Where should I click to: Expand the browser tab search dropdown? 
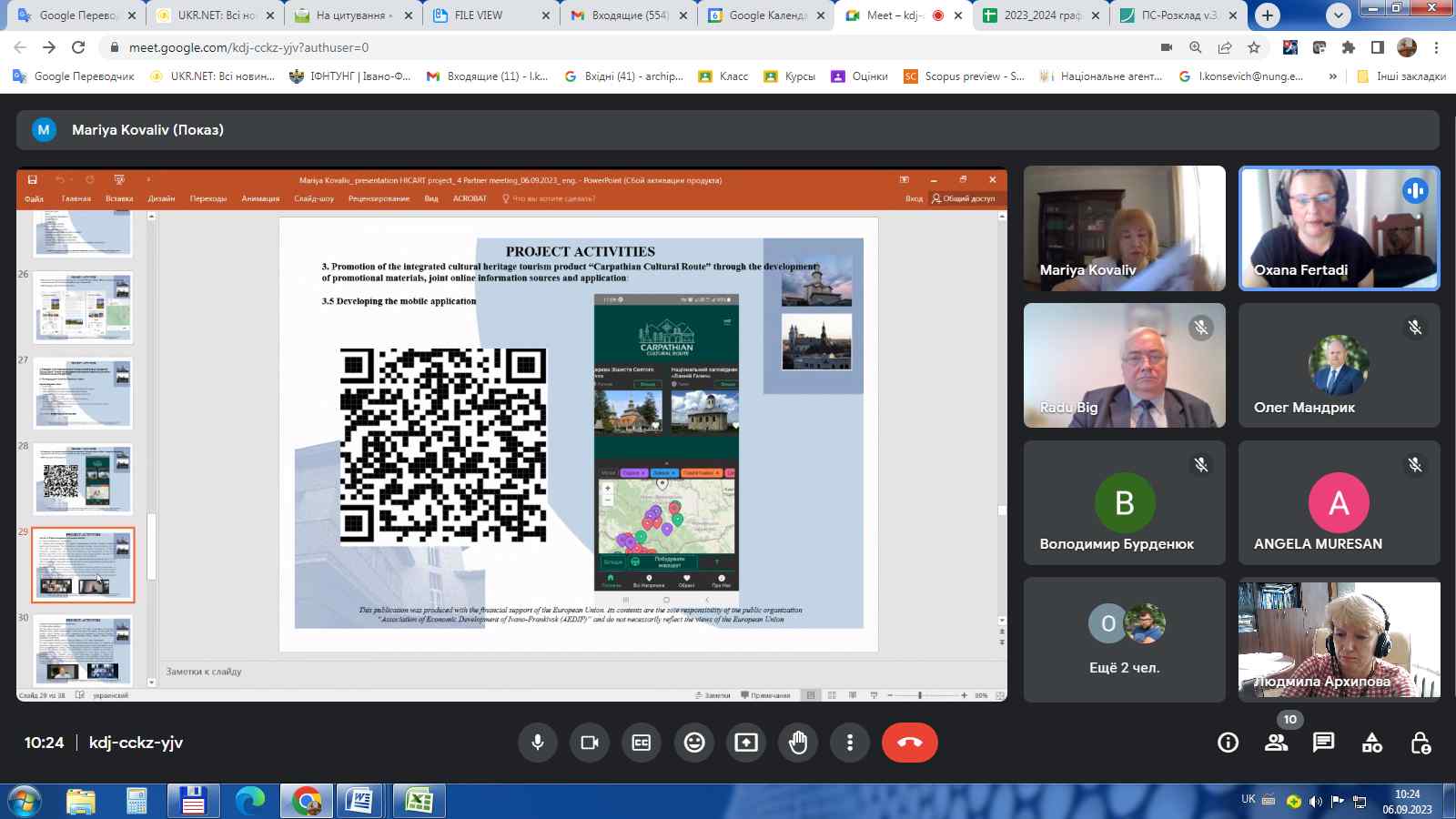click(x=1338, y=15)
